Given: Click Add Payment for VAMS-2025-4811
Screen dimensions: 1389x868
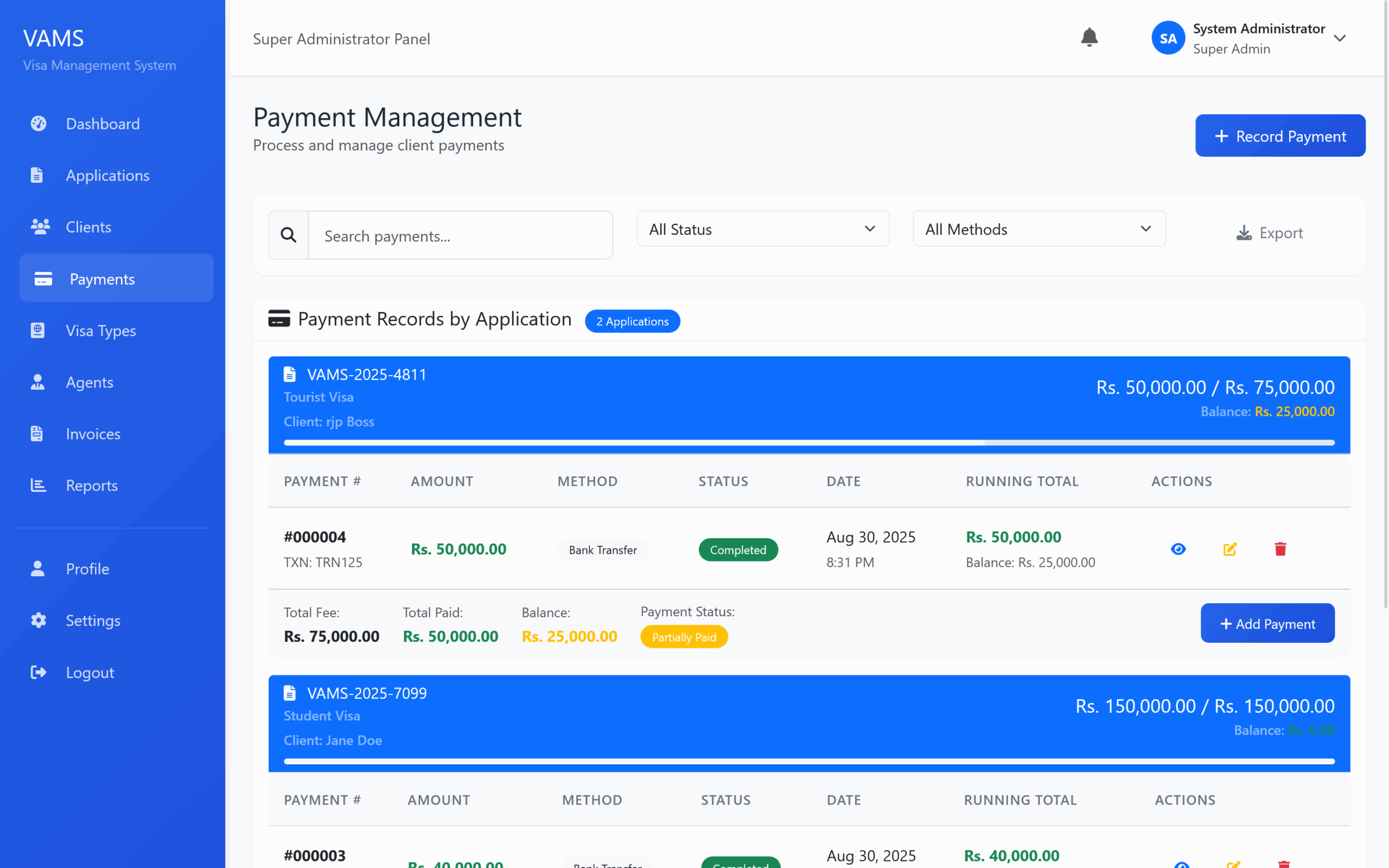Looking at the screenshot, I should (1267, 623).
